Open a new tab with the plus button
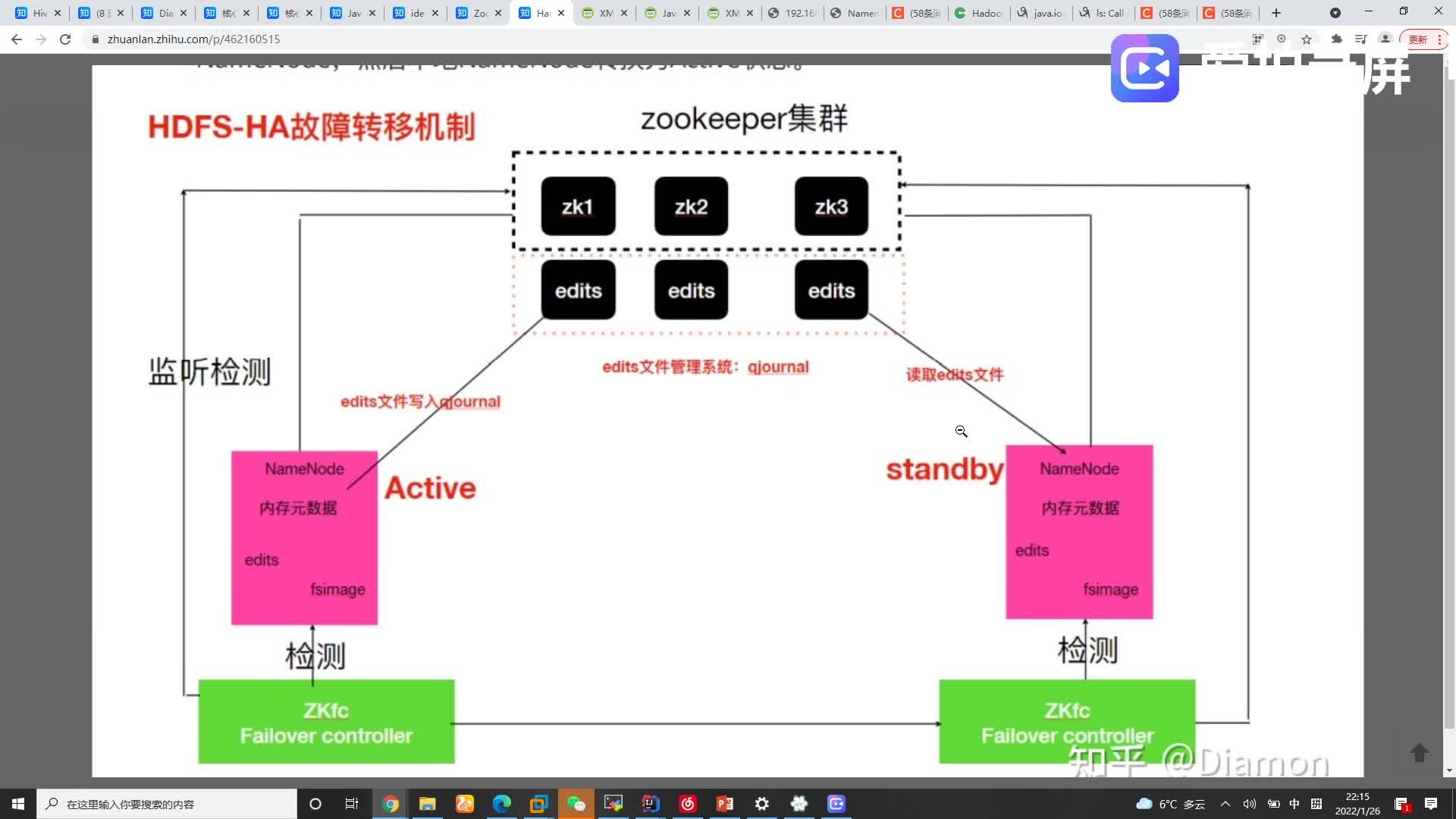The image size is (1456, 819). tap(1276, 13)
